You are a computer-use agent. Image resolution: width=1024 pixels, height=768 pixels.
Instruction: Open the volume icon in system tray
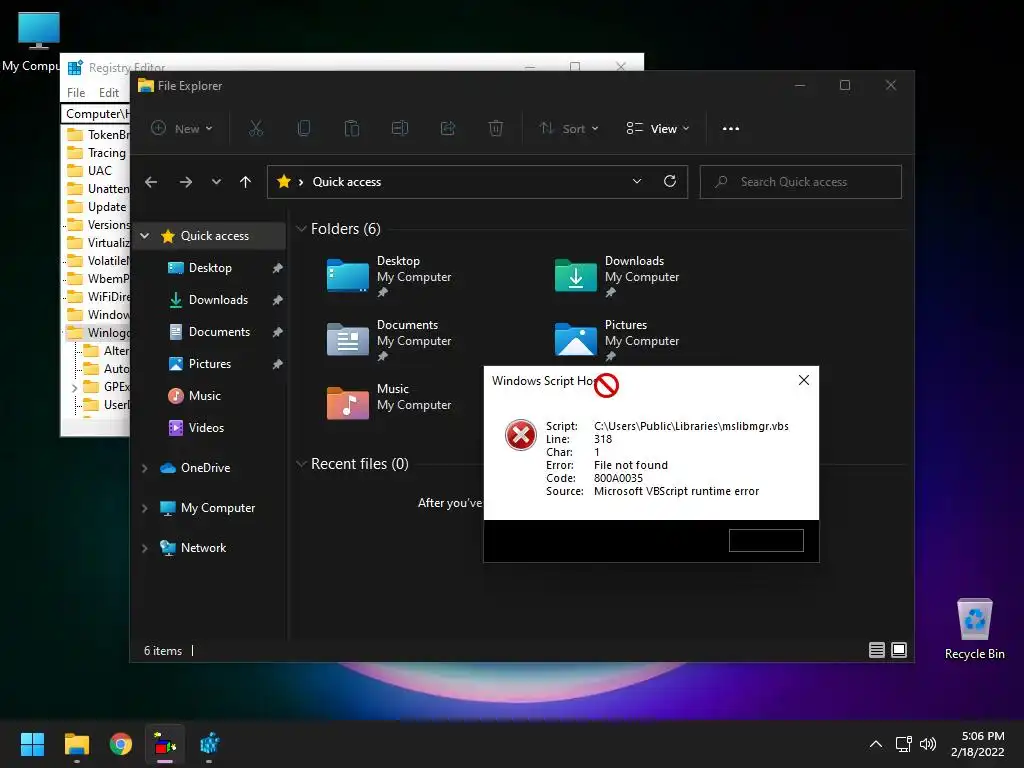928,744
